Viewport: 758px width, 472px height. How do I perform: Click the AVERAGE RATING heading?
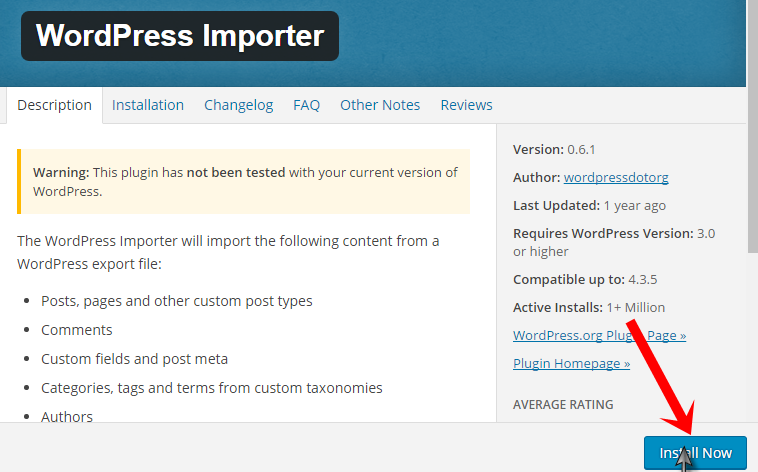point(563,404)
